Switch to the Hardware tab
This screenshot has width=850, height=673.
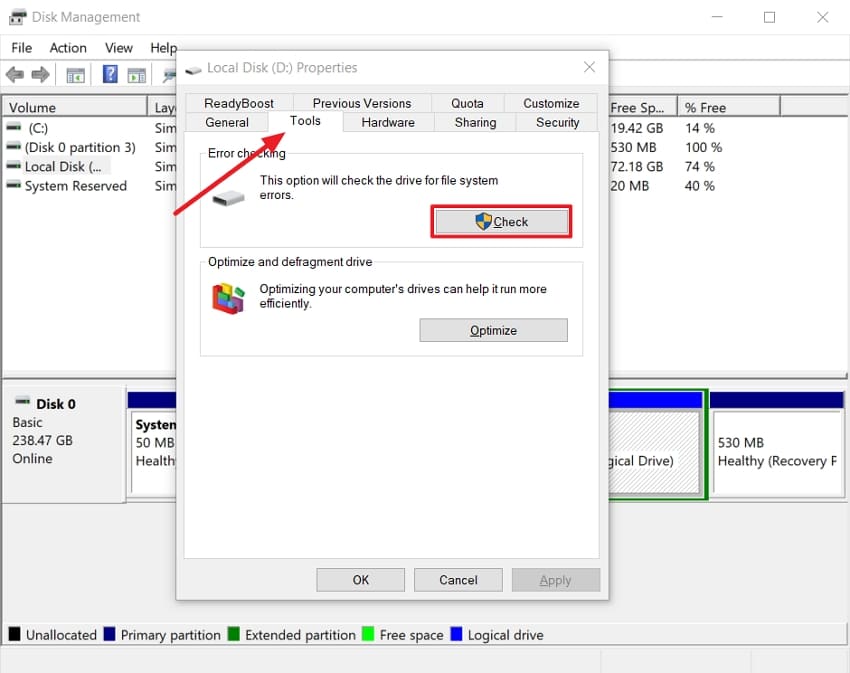387,122
